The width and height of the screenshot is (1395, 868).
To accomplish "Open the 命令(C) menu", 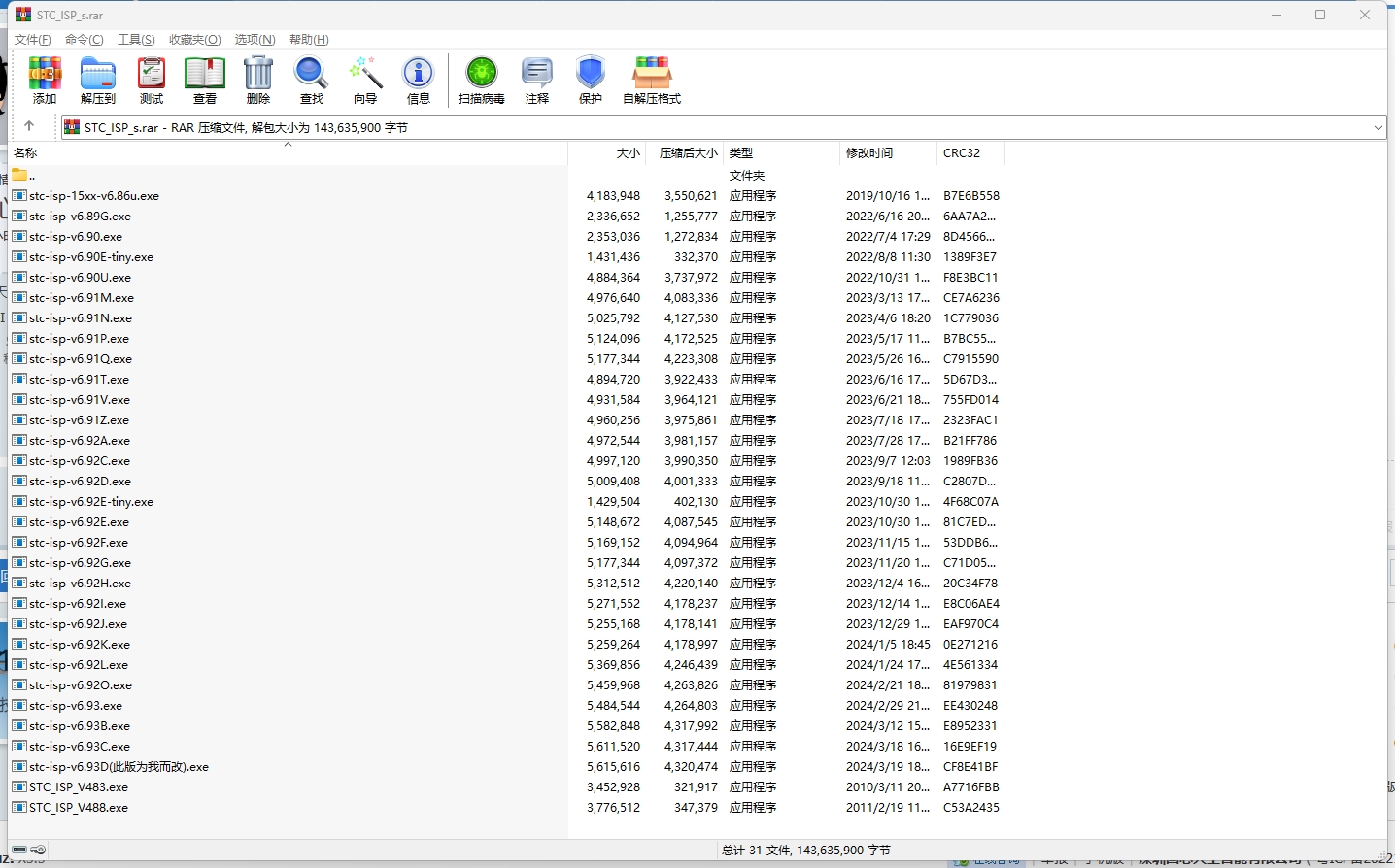I will [x=85, y=39].
